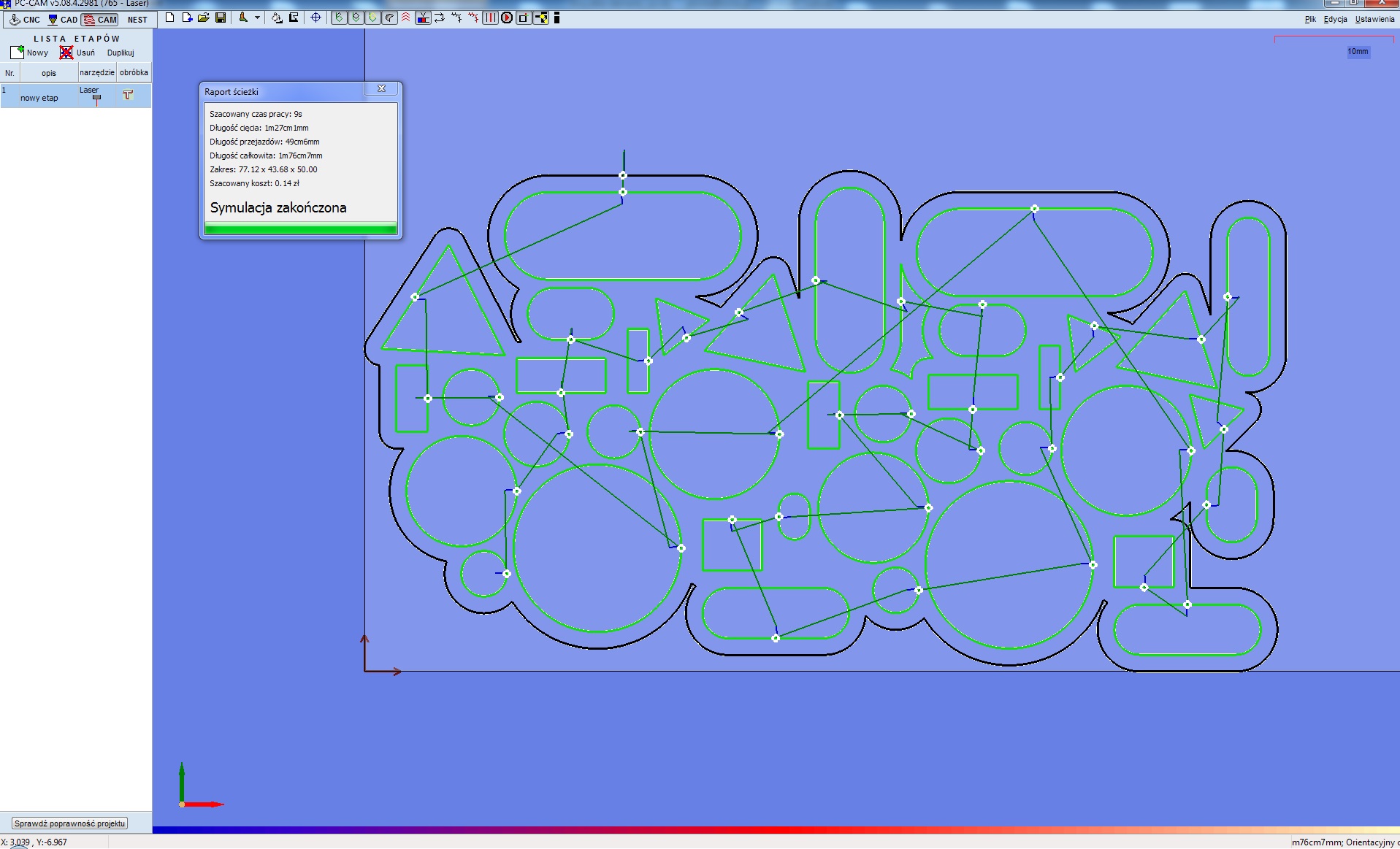Image resolution: width=1400 pixels, height=849 pixels.
Task: Duplicate stage with Duplikuj
Action: [121, 53]
